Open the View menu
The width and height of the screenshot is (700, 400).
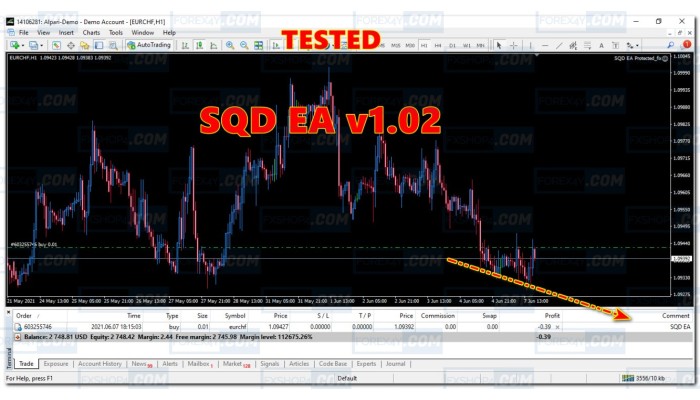43,33
